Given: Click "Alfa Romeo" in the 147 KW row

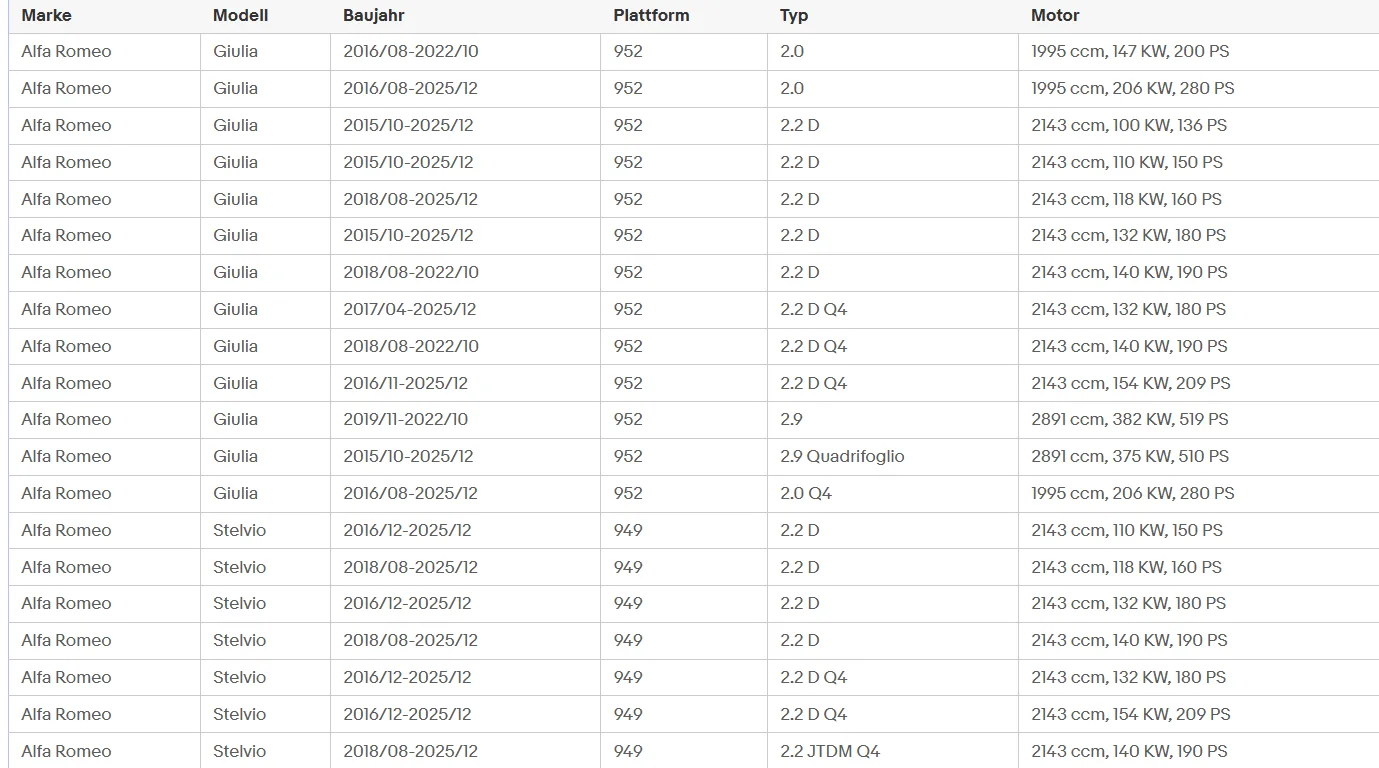Looking at the screenshot, I should pos(66,51).
